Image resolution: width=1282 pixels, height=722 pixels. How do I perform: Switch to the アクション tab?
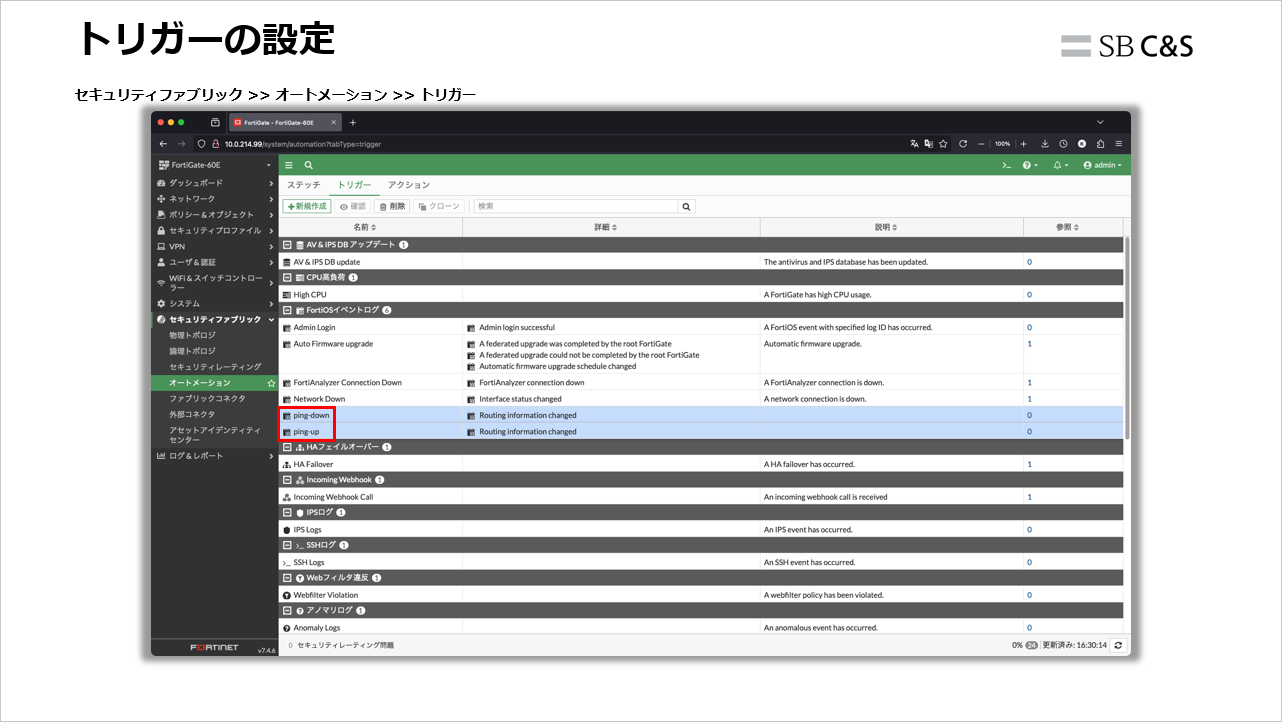[x=409, y=185]
